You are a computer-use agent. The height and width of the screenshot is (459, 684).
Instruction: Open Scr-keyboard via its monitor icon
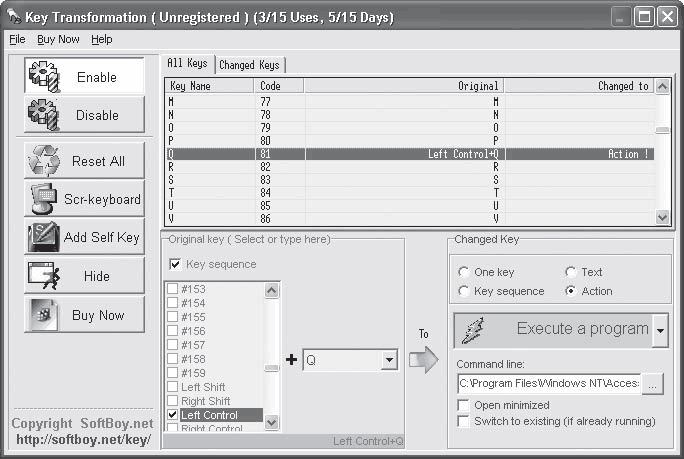point(44,199)
